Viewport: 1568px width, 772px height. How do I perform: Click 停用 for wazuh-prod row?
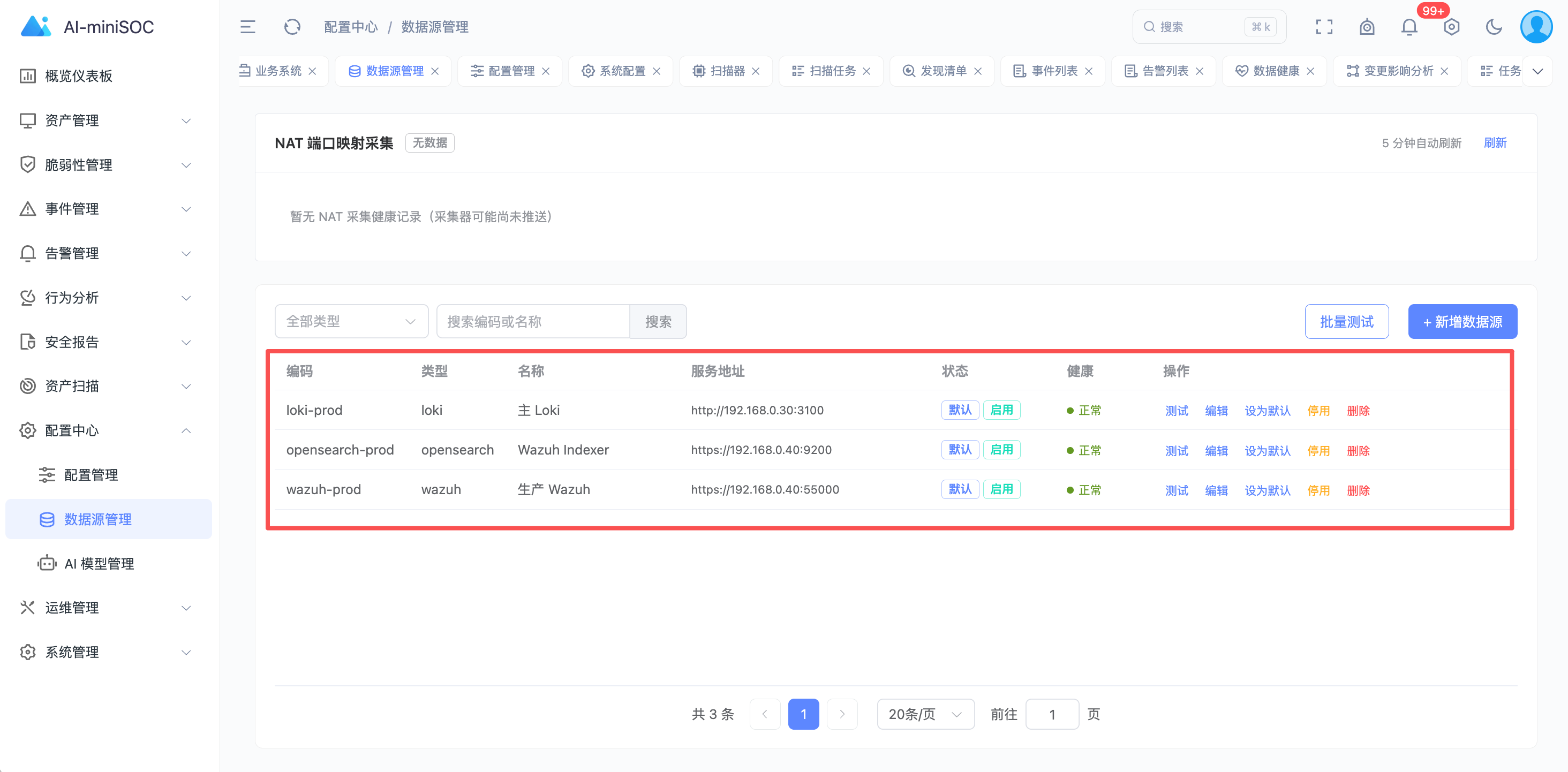(x=1318, y=490)
